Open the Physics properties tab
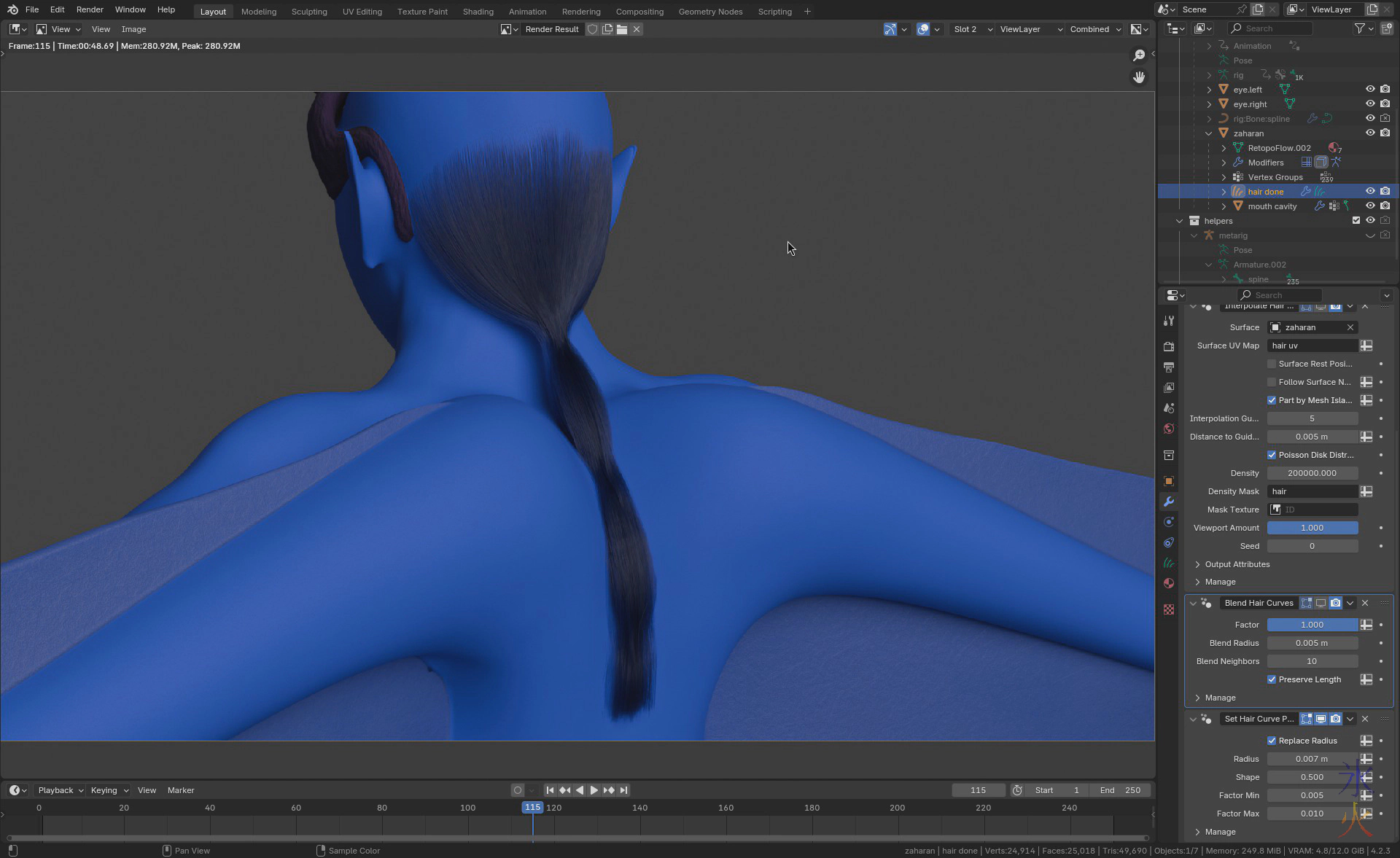Image resolution: width=1400 pixels, height=858 pixels. pos(1169,522)
